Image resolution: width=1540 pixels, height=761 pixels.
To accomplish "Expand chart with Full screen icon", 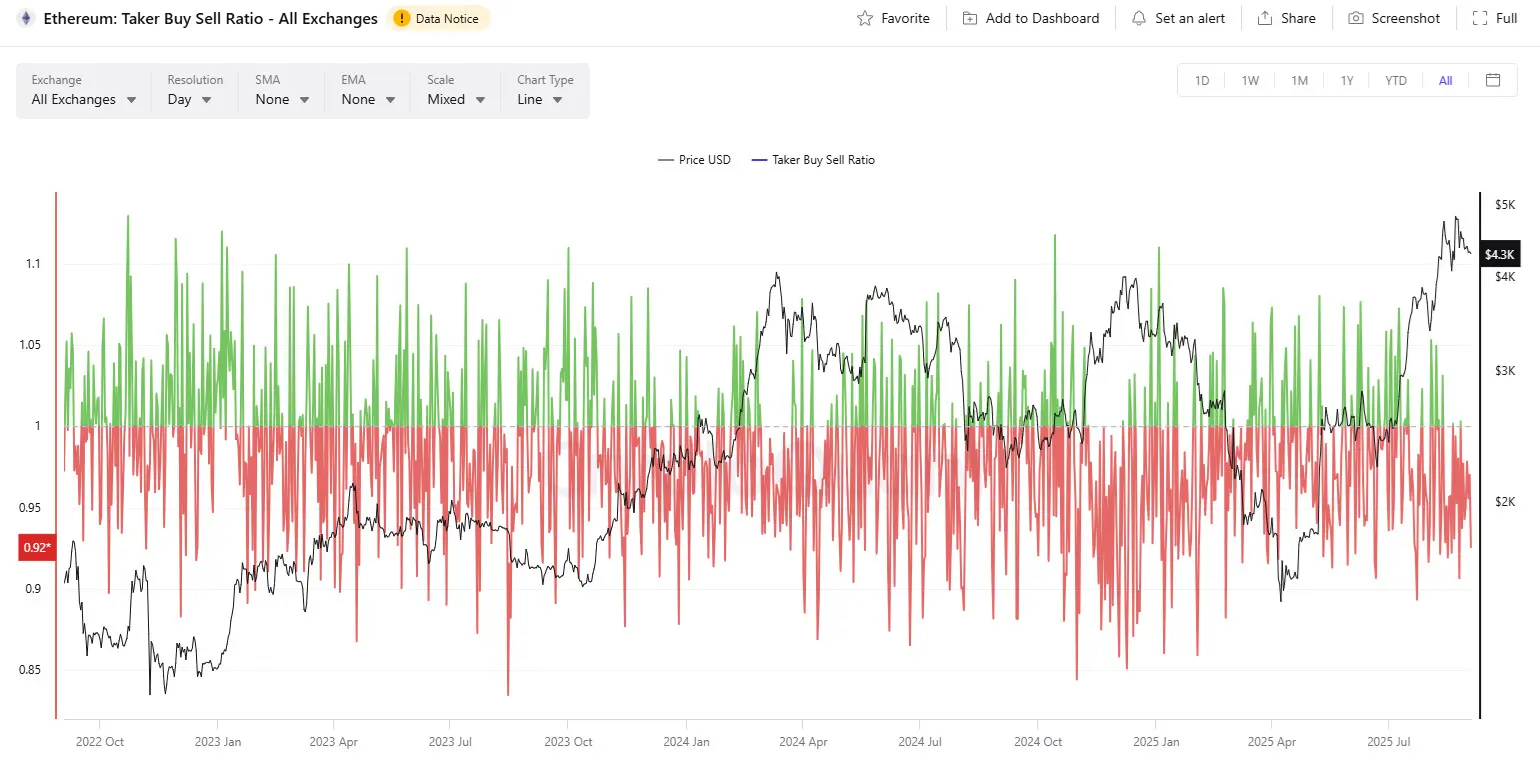I will click(1479, 18).
